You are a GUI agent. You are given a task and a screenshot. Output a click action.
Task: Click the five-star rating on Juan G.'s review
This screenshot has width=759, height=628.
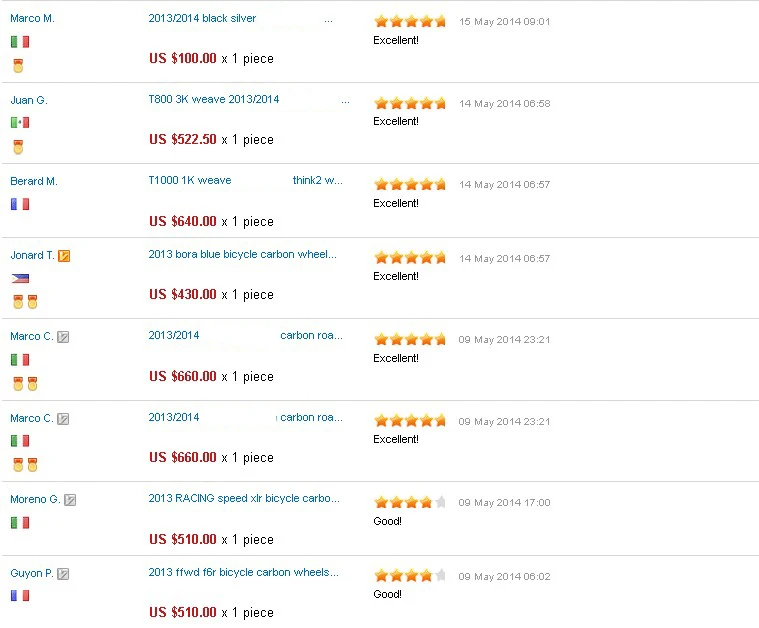coord(410,103)
